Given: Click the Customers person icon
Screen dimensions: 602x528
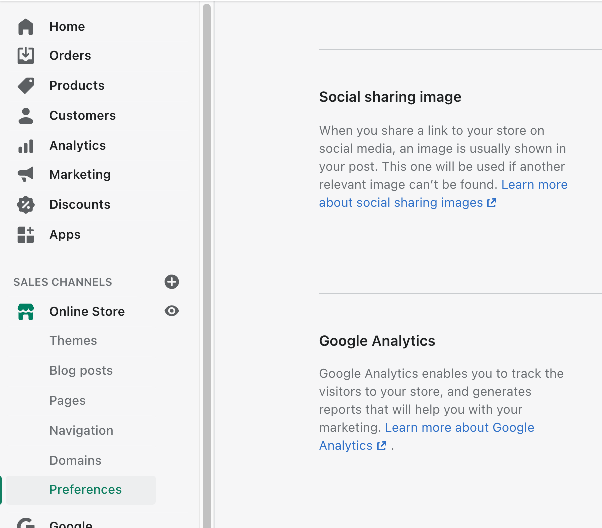Looking at the screenshot, I should click(x=26, y=116).
